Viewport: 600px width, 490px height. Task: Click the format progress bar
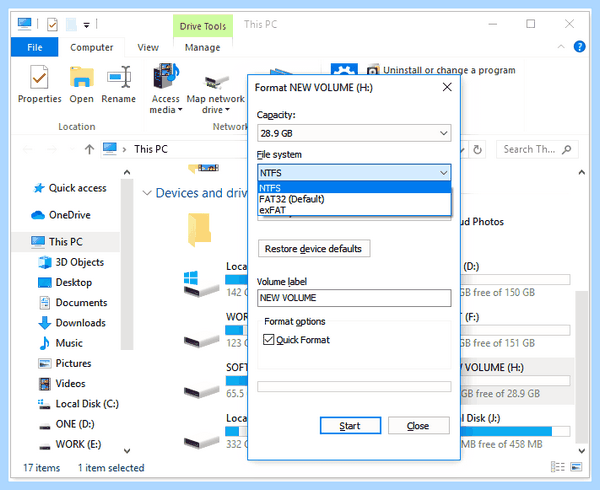(x=354, y=386)
